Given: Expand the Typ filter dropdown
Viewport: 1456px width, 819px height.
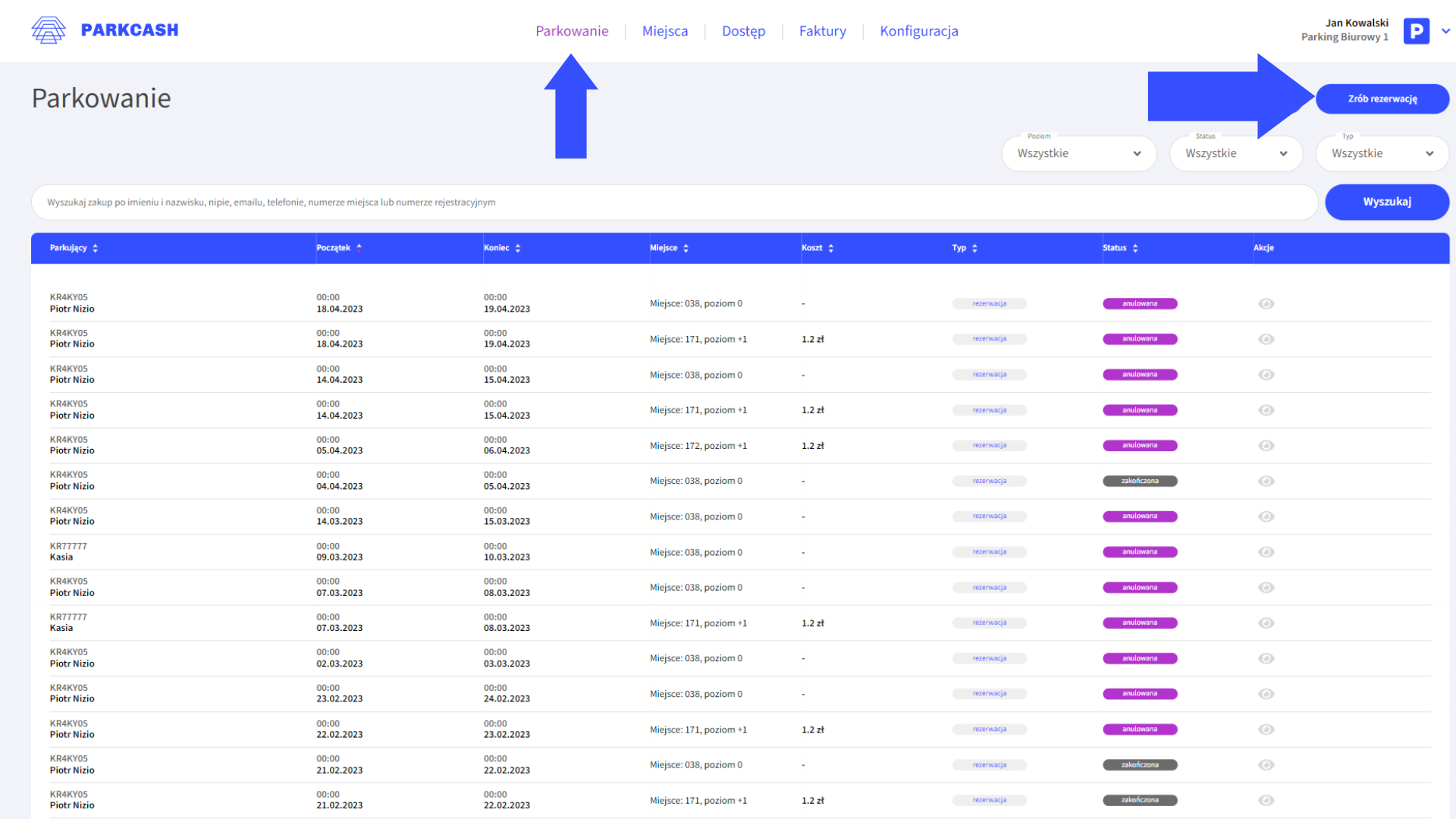Looking at the screenshot, I should point(1382,153).
